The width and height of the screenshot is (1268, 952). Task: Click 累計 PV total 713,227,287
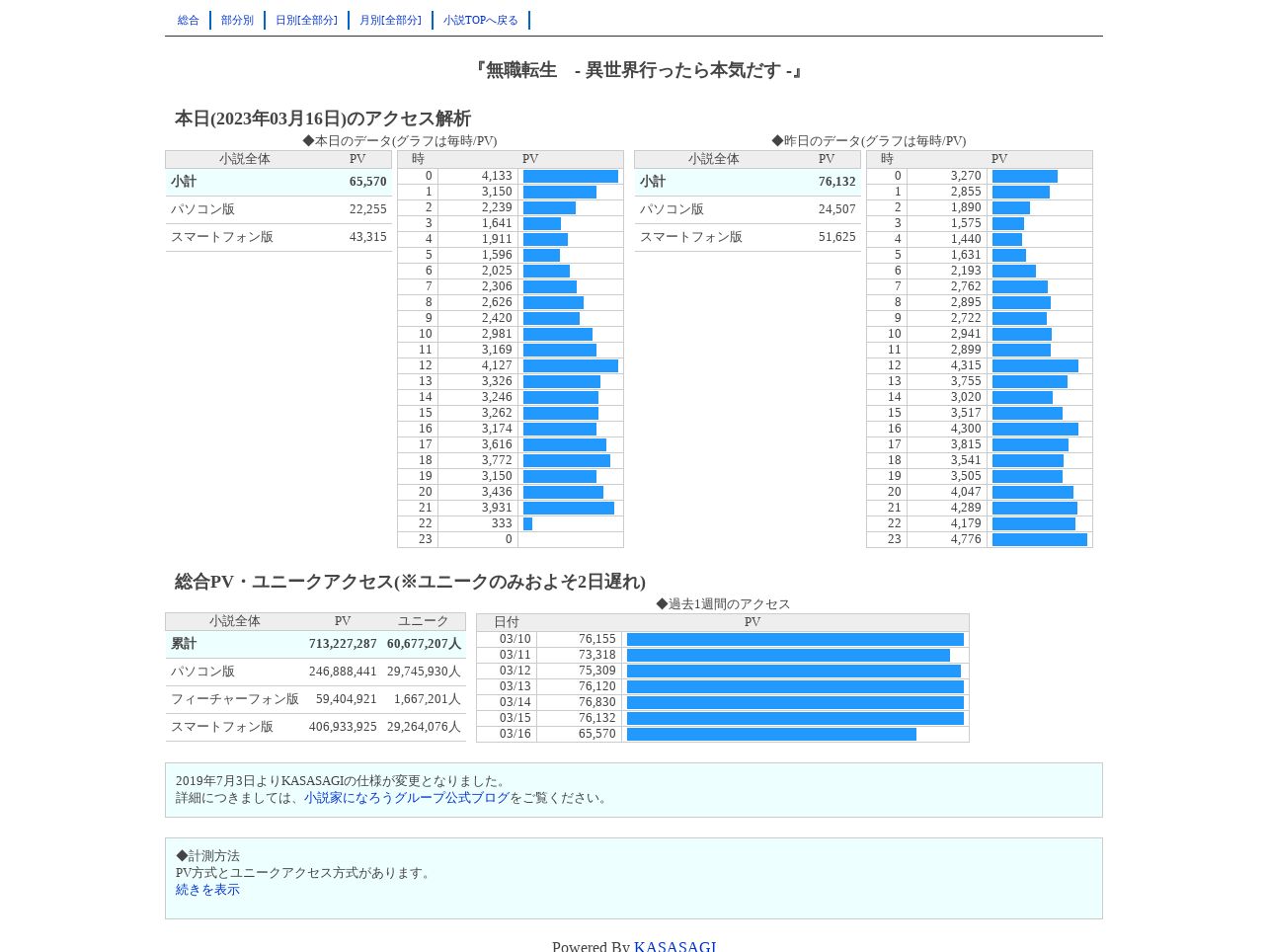[343, 644]
